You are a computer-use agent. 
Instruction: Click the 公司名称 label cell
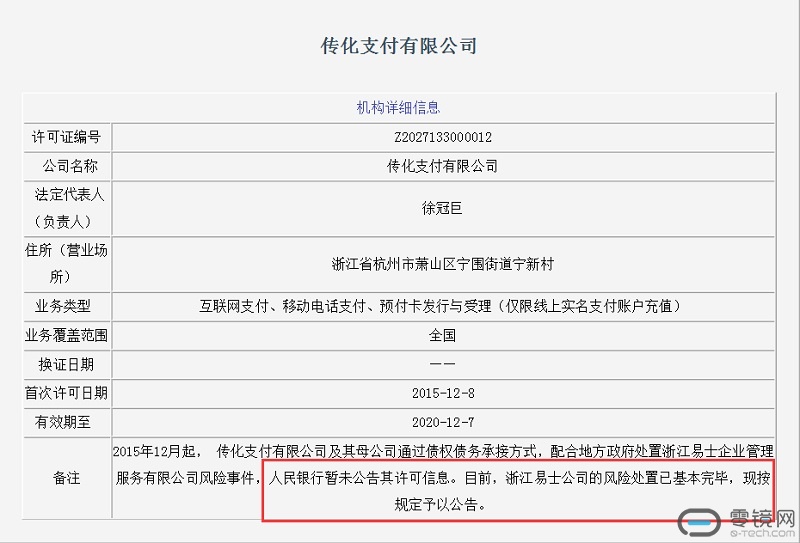67,166
